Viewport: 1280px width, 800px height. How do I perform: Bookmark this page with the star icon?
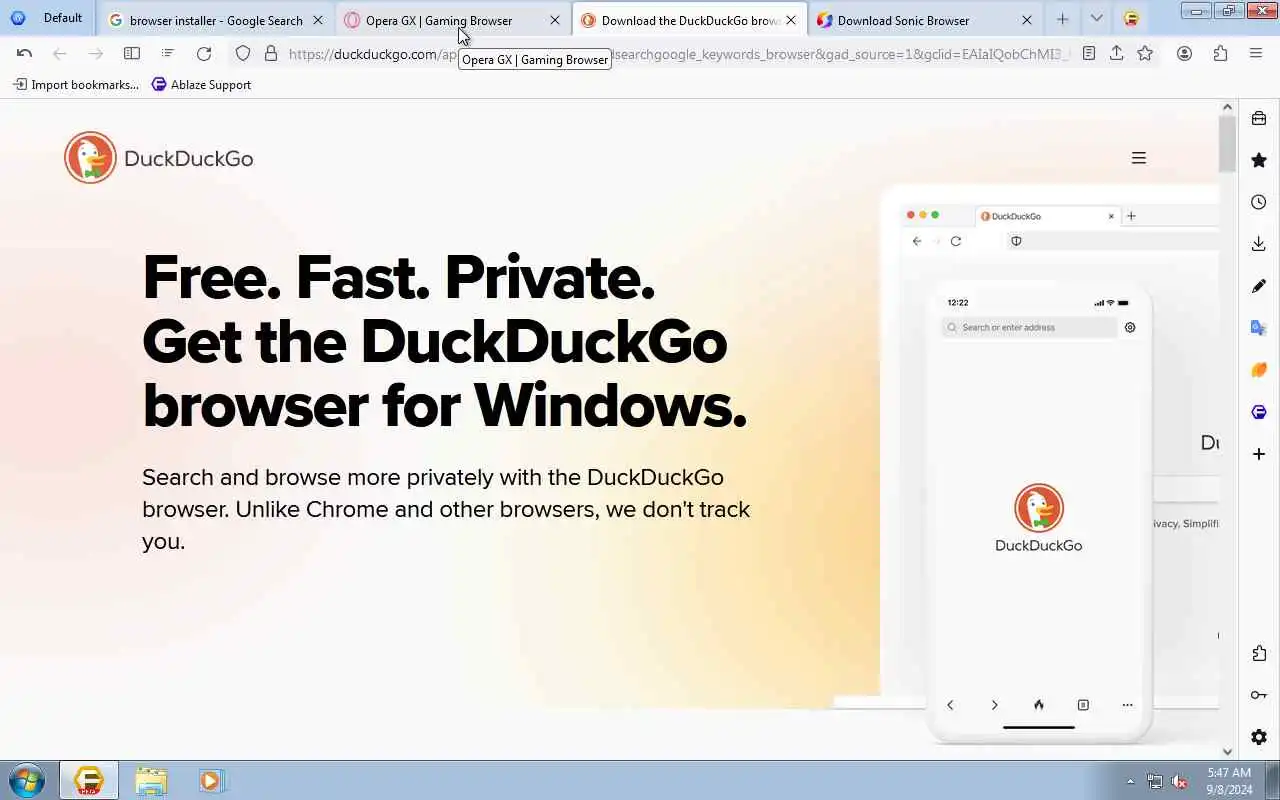coord(1145,54)
